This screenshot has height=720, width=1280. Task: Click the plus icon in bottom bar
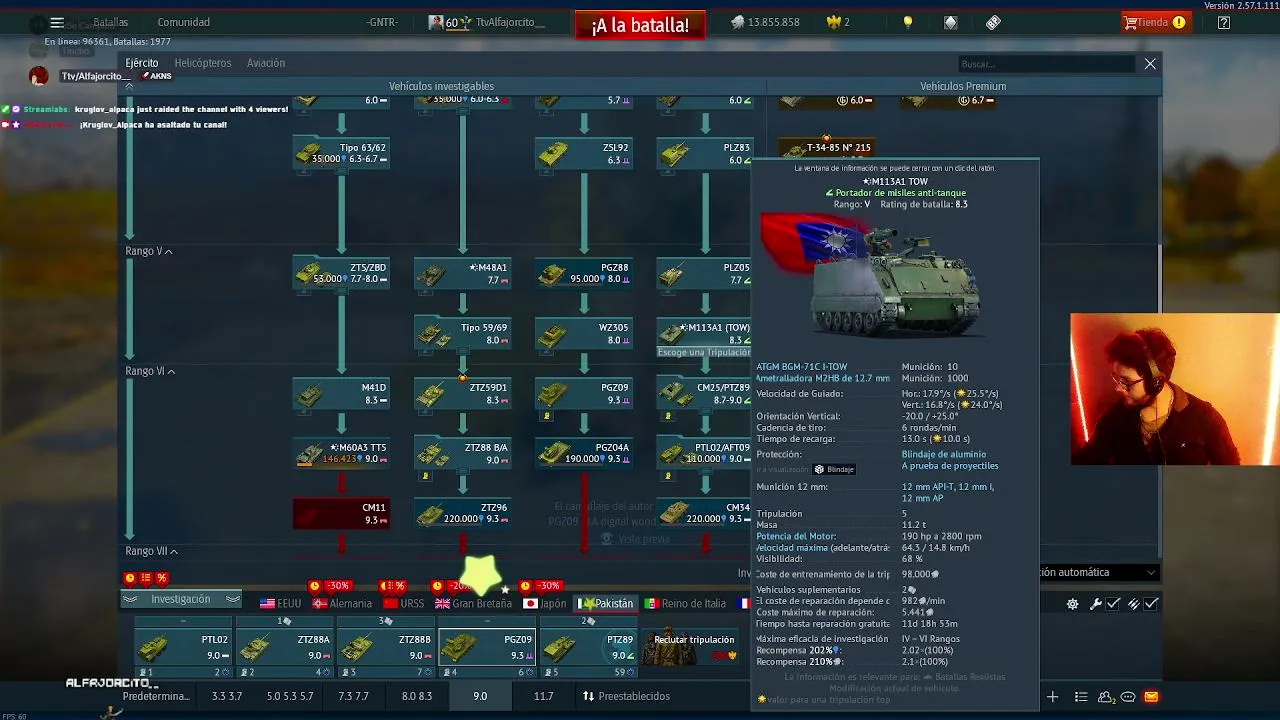click(1052, 697)
